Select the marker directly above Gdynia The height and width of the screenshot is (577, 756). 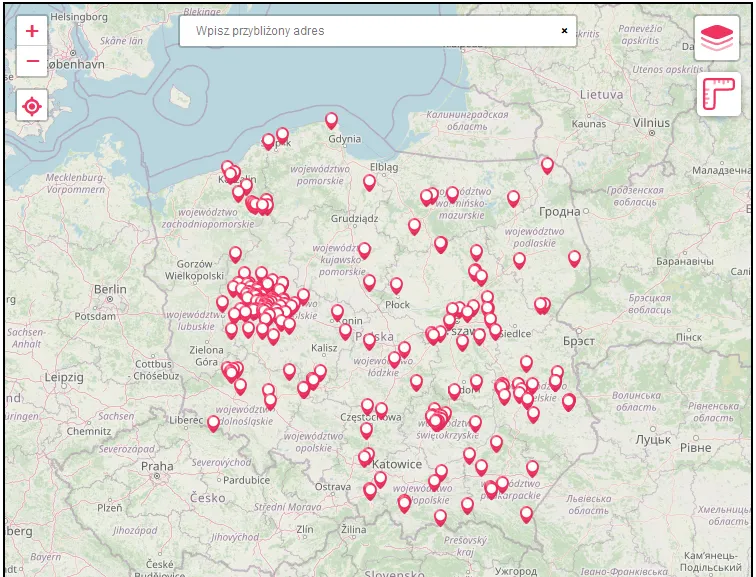pyautogui.click(x=331, y=120)
